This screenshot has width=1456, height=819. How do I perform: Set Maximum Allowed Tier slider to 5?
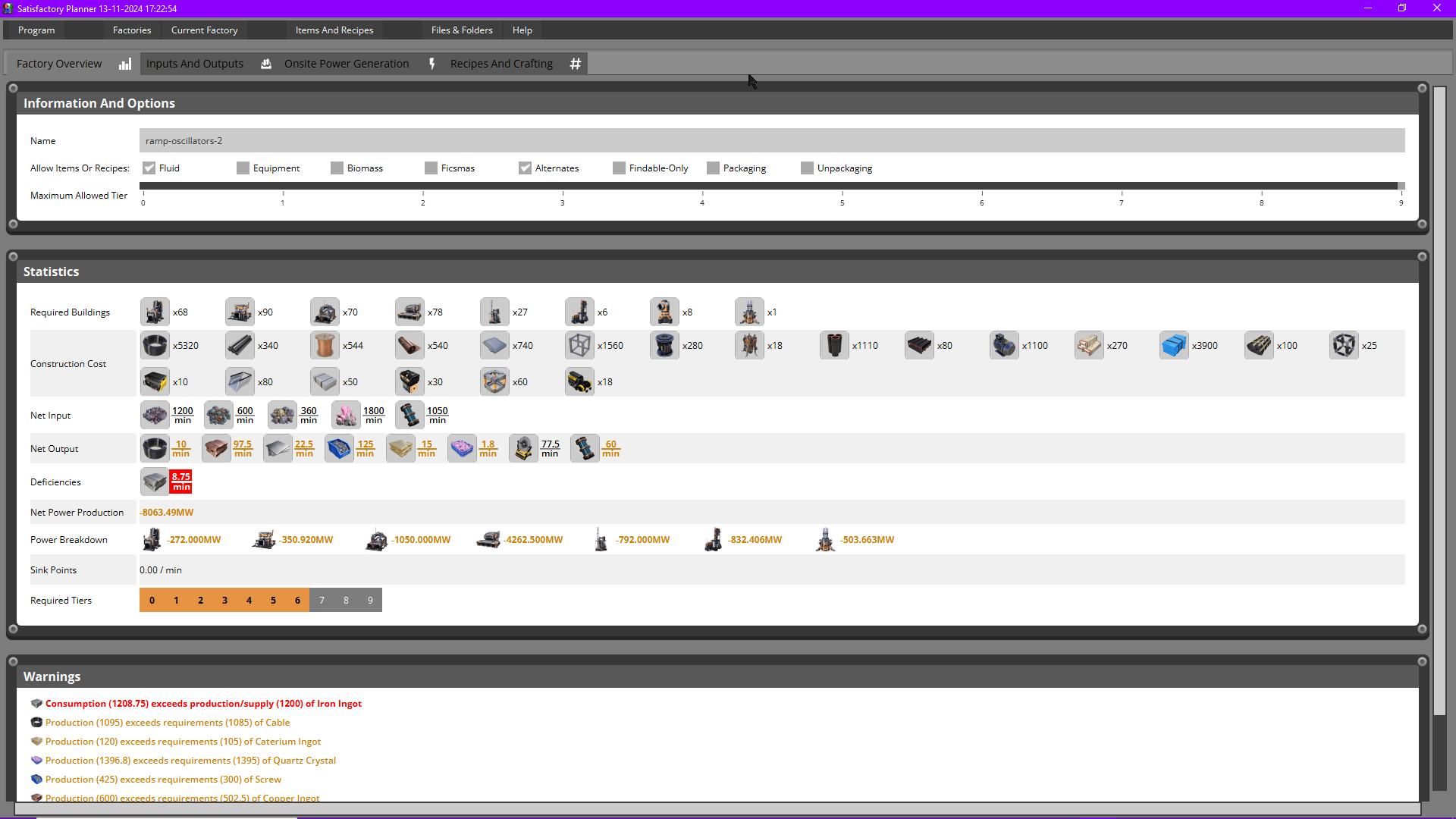843,188
